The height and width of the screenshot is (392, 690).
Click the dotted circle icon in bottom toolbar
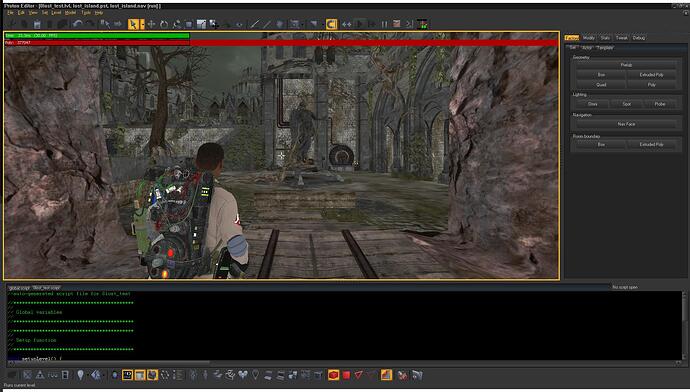tap(165, 375)
